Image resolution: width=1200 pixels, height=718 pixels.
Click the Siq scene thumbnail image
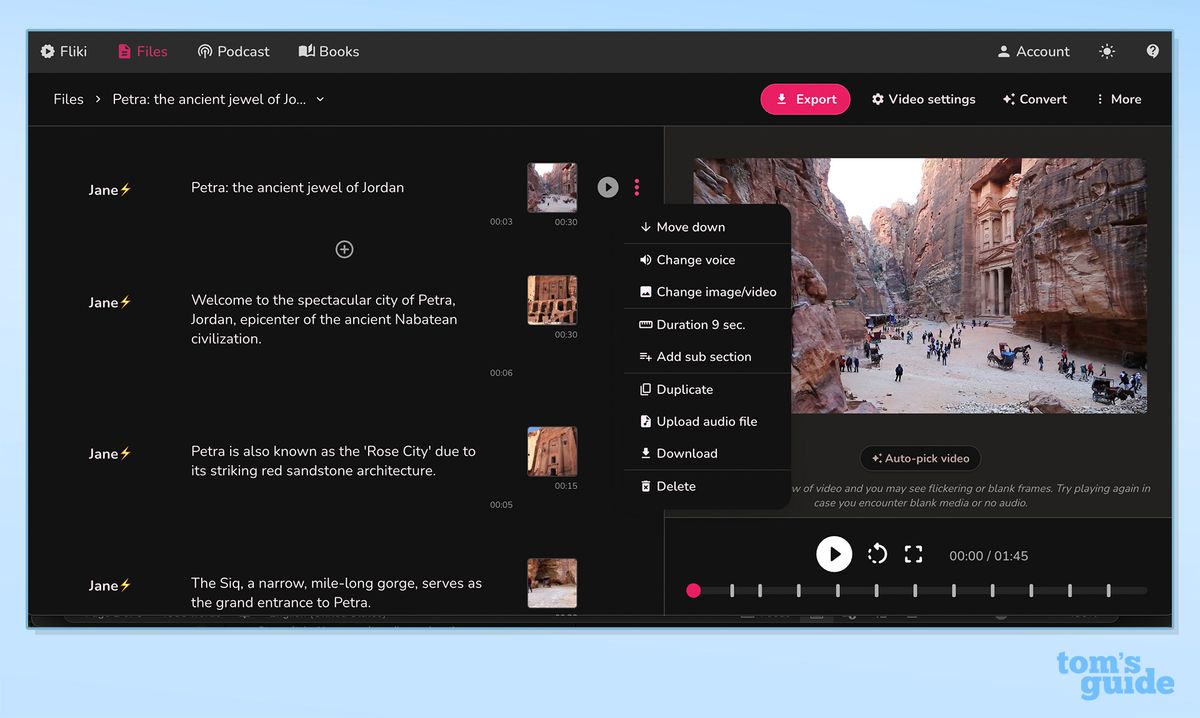coord(552,583)
